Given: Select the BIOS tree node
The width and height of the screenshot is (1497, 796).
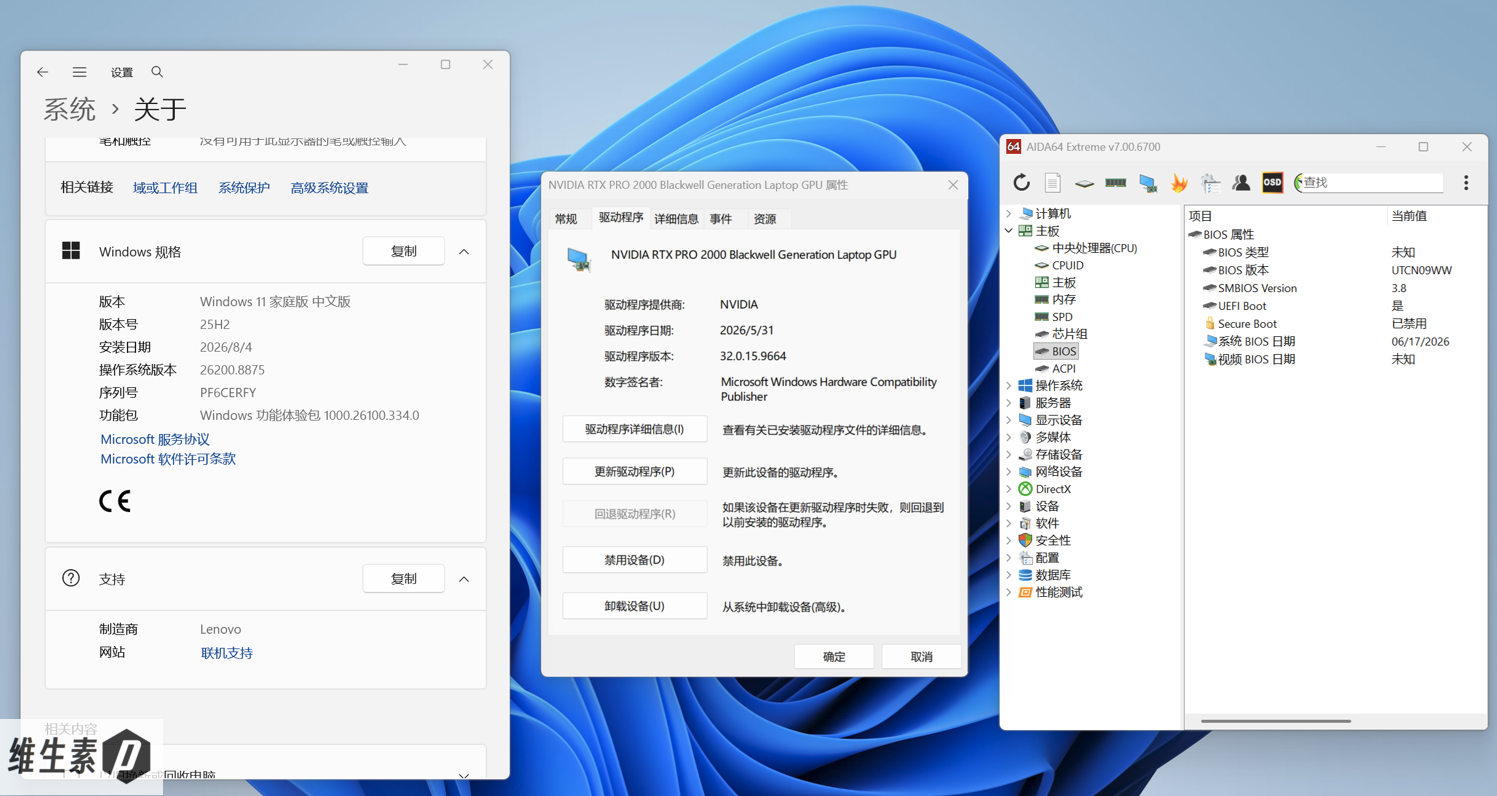Looking at the screenshot, I should point(1055,351).
